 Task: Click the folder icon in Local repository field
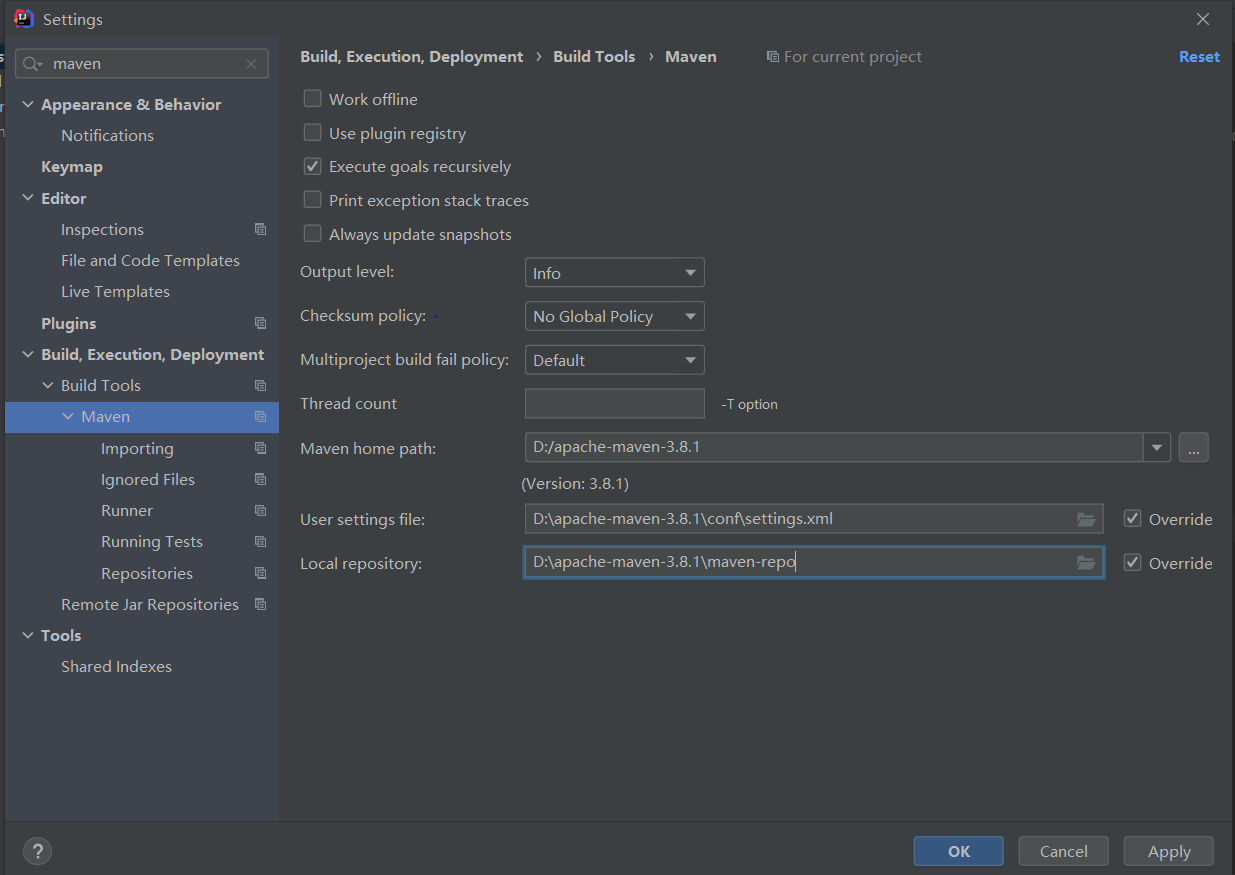(1086, 563)
